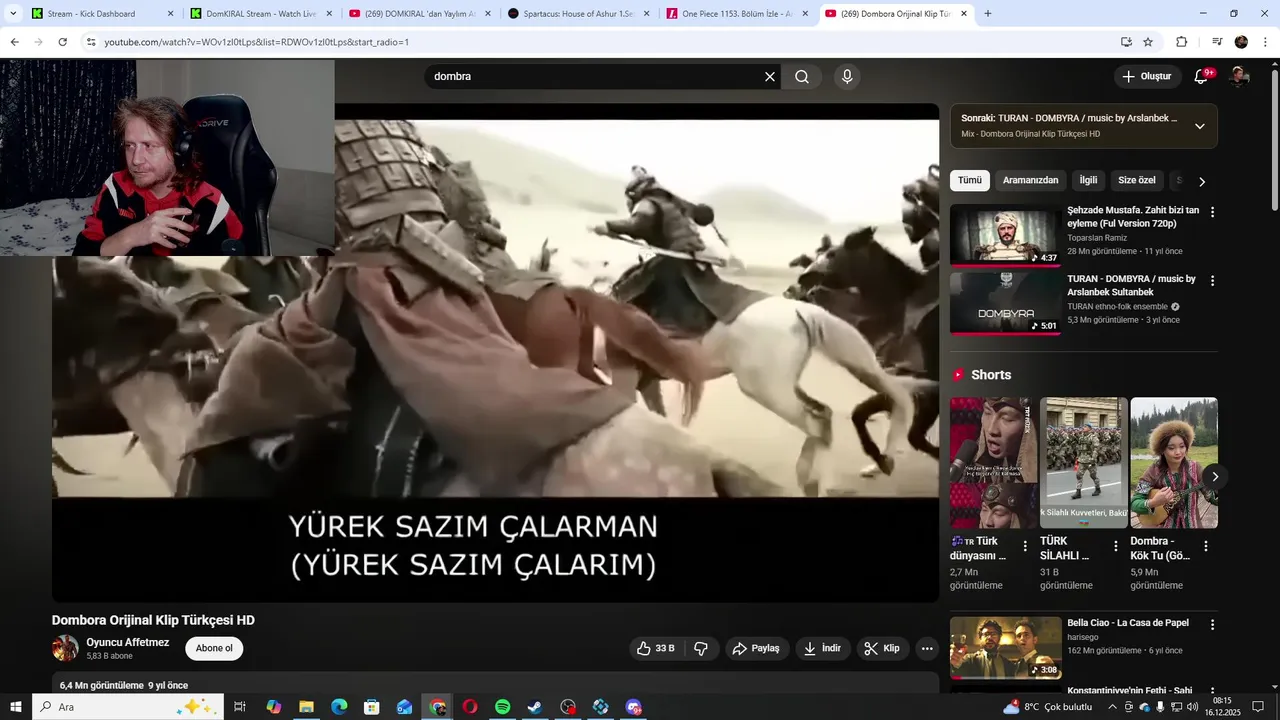
Task: Bookmark this page with the star
Action: (1148, 42)
